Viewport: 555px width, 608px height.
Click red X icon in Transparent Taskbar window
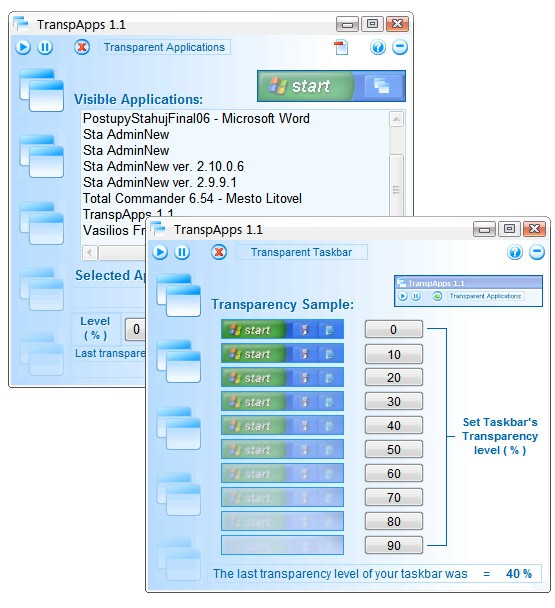[219, 252]
